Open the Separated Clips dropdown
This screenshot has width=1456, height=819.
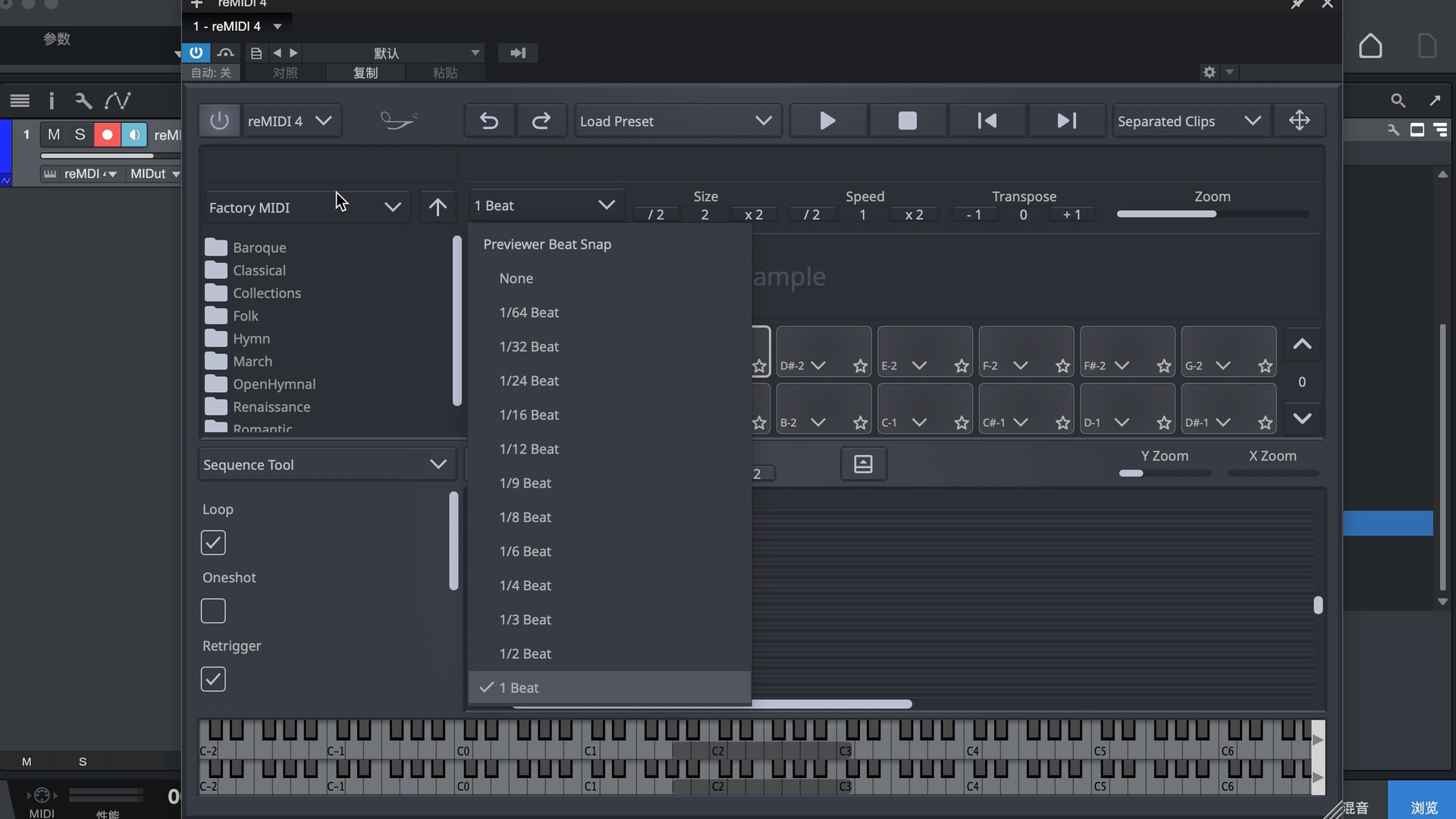coord(1191,121)
